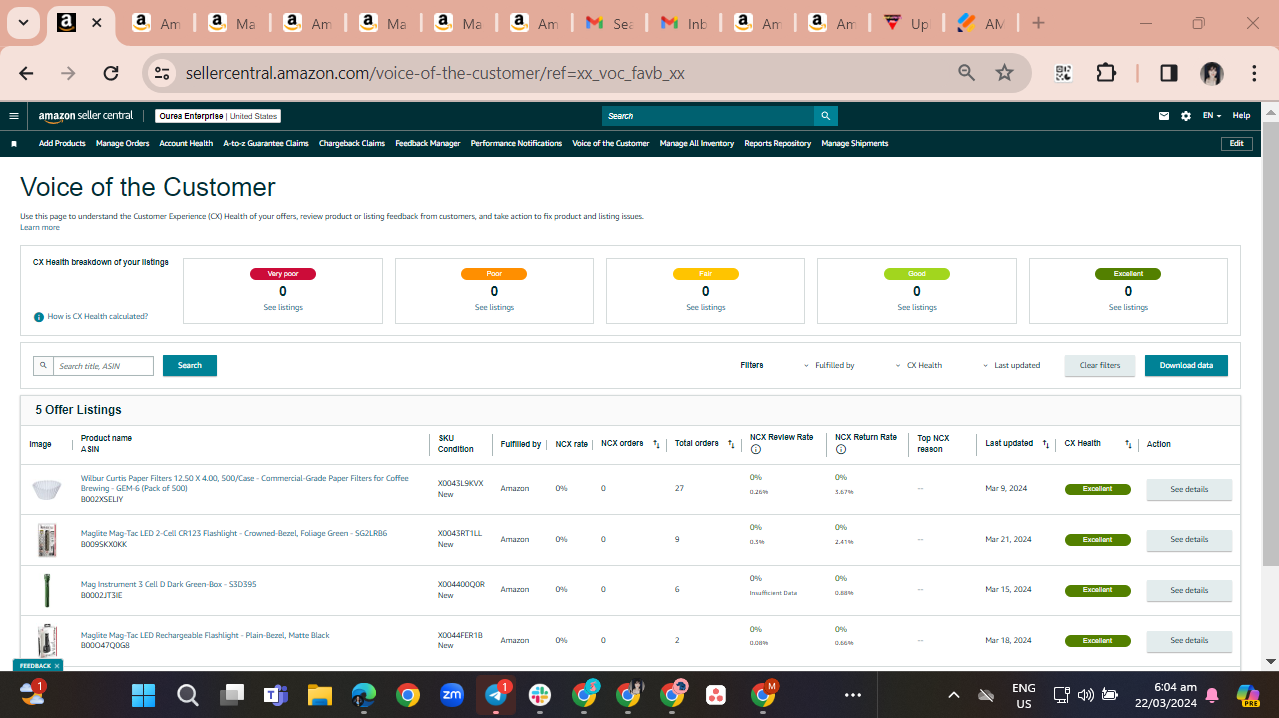
Task: Open Manage Orders in the nav bar
Action: [123, 144]
